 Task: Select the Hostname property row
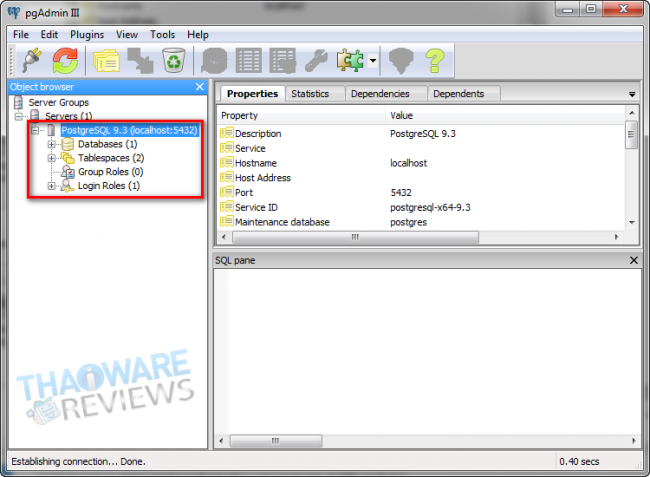(x=421, y=163)
